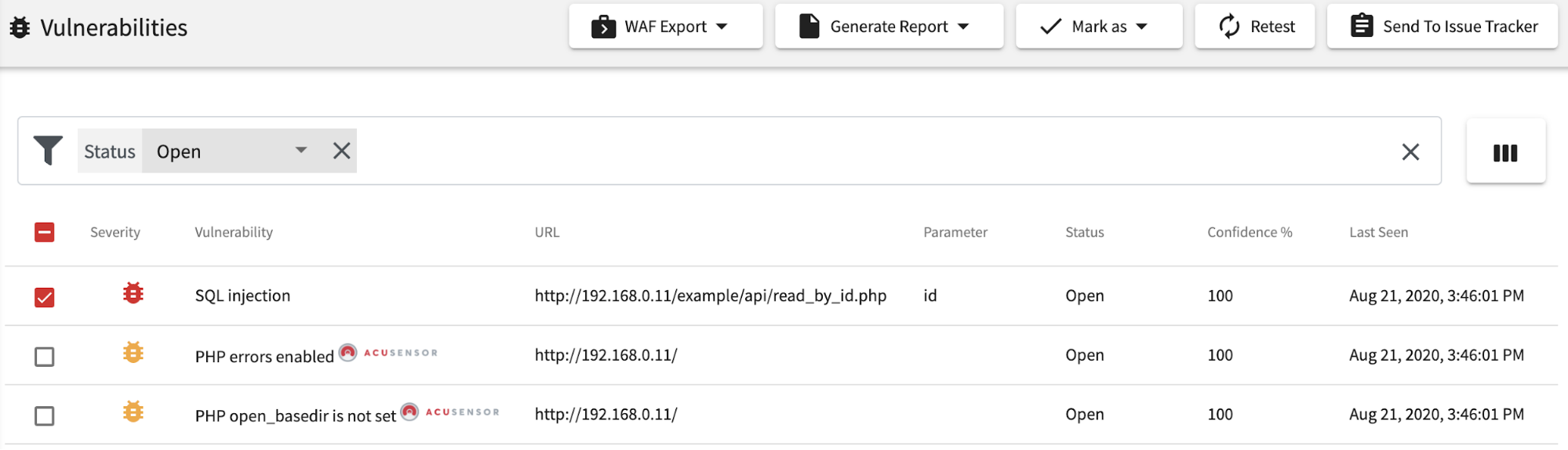
Task: Click Send To Issue Tracker
Action: click(1442, 27)
